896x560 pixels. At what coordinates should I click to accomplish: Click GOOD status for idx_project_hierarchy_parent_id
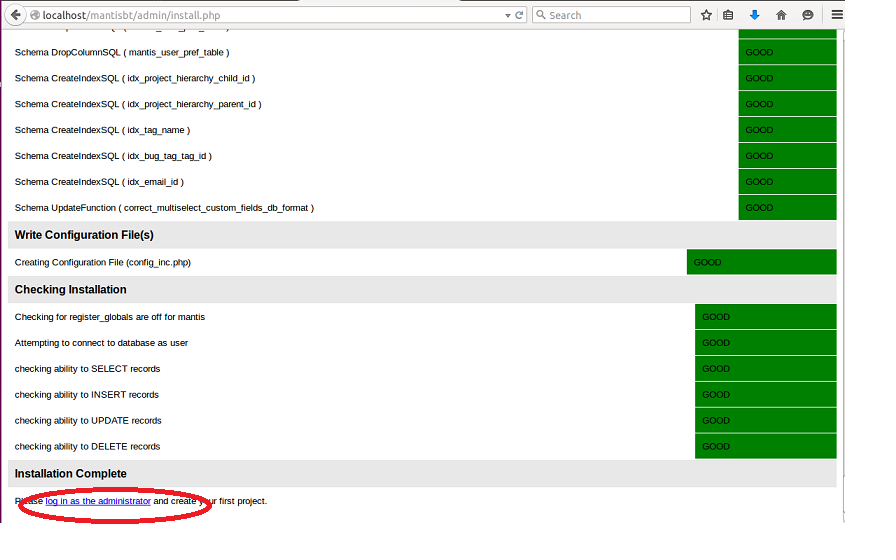[787, 105]
